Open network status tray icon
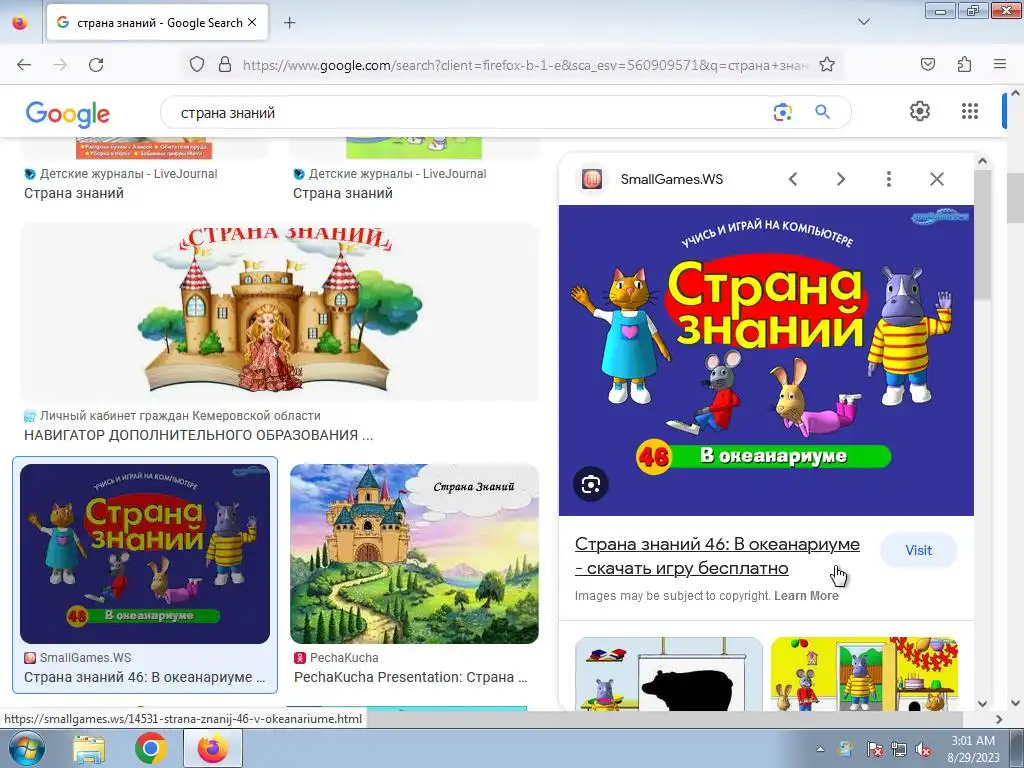Viewport: 1024px width, 768px height. tap(899, 749)
